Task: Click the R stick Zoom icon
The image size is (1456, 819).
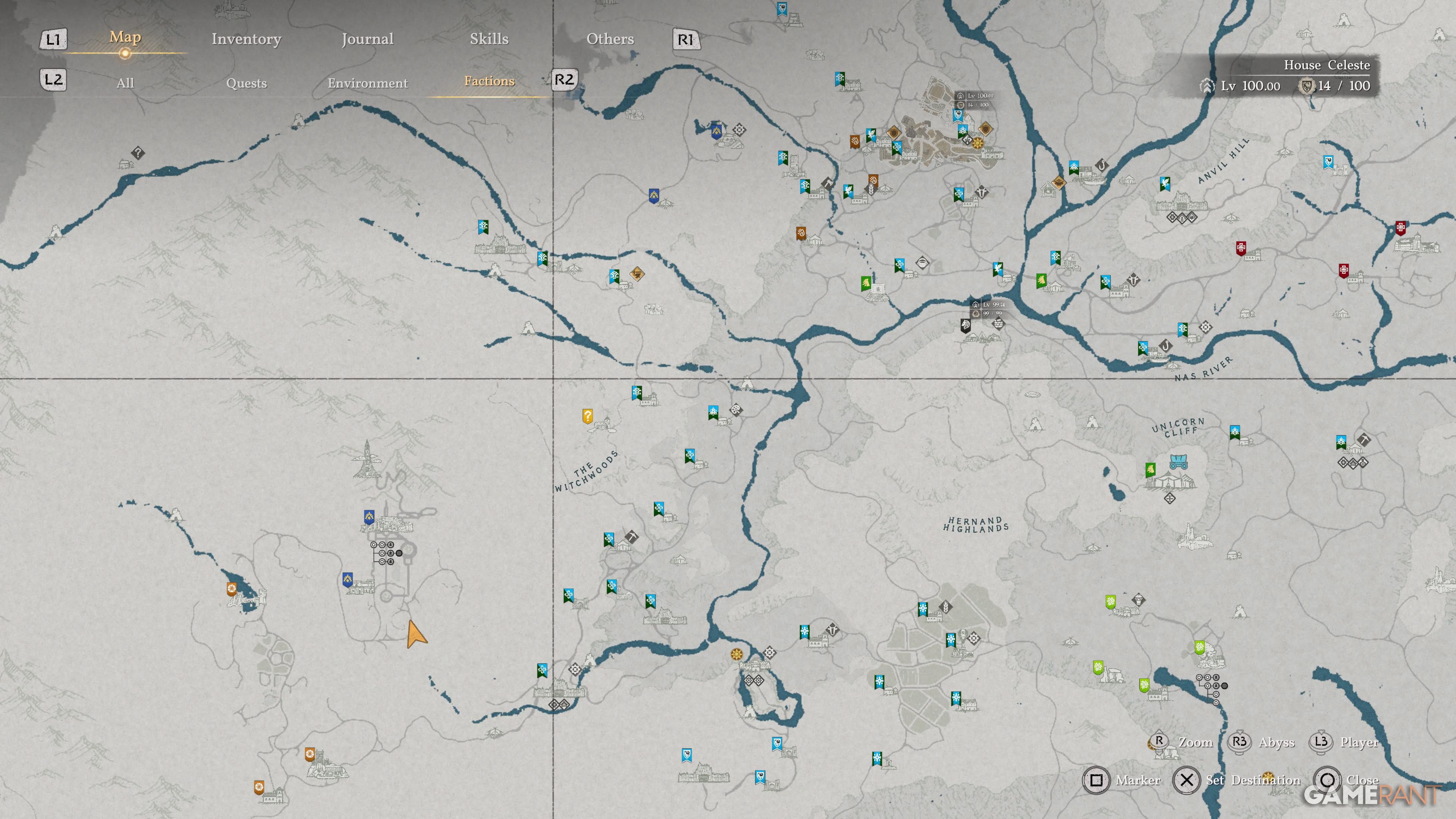Action: tap(1159, 742)
